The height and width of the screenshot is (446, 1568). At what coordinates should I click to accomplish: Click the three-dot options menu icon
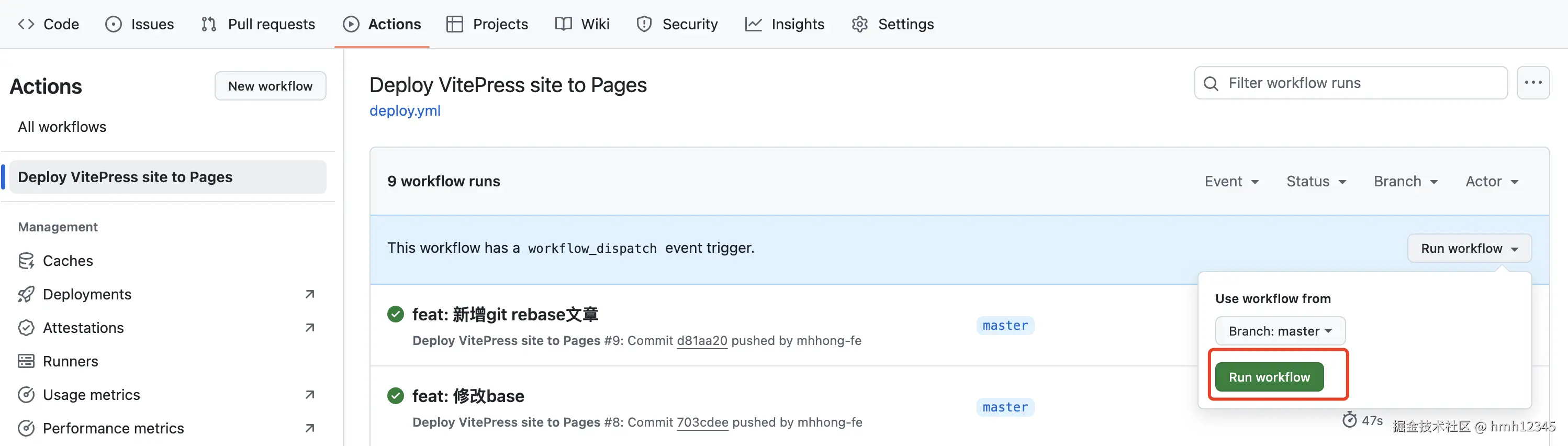click(x=1532, y=83)
